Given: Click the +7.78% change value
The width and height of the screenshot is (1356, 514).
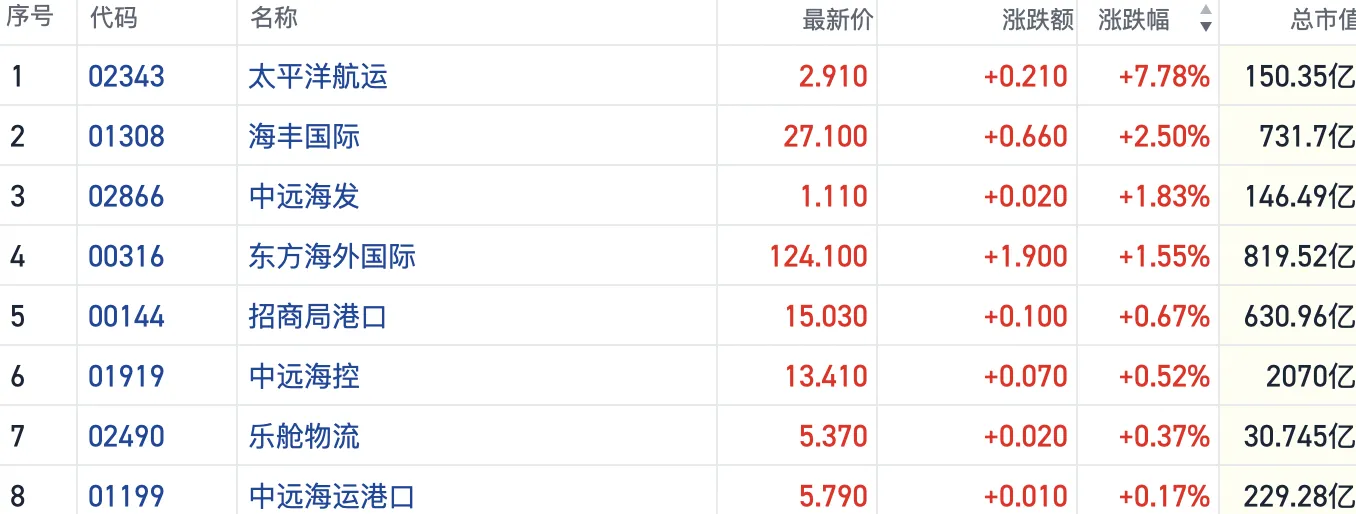Looking at the screenshot, I should (x=1164, y=77).
